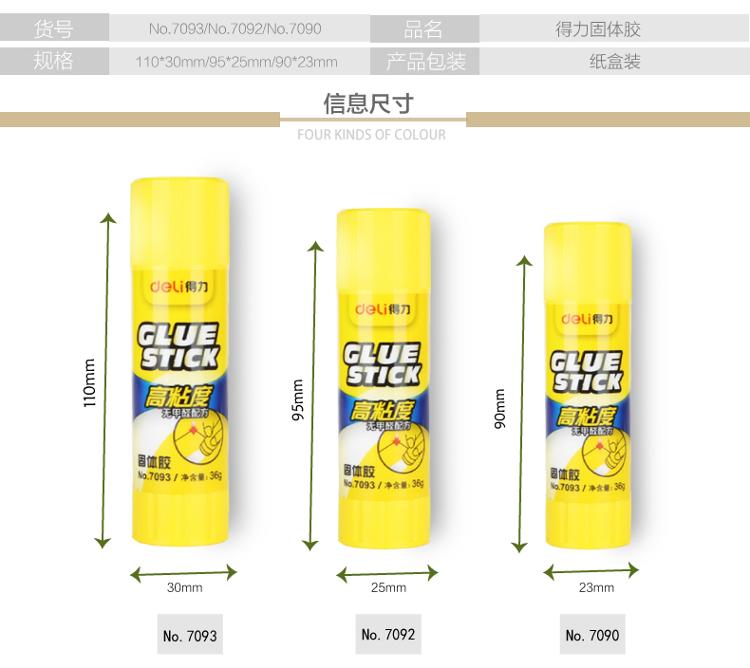Screen dimensions: 750x668
Task: Click the 95mm vertical height arrow
Action: pos(313,396)
